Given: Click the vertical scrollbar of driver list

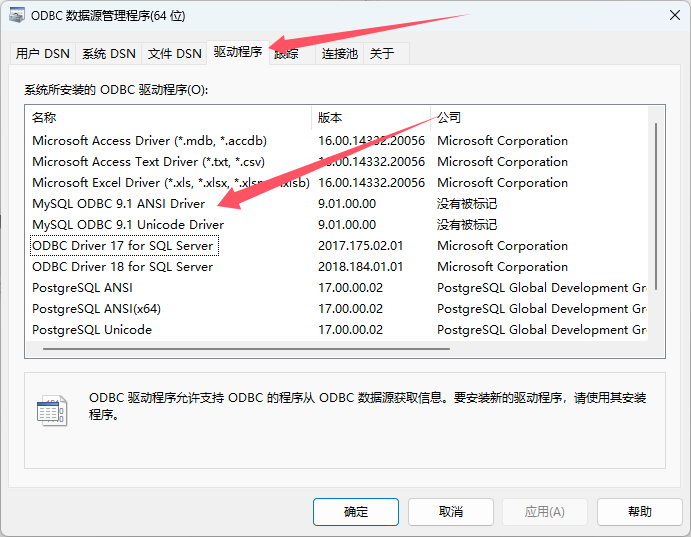Looking at the screenshot, I should (656, 206).
